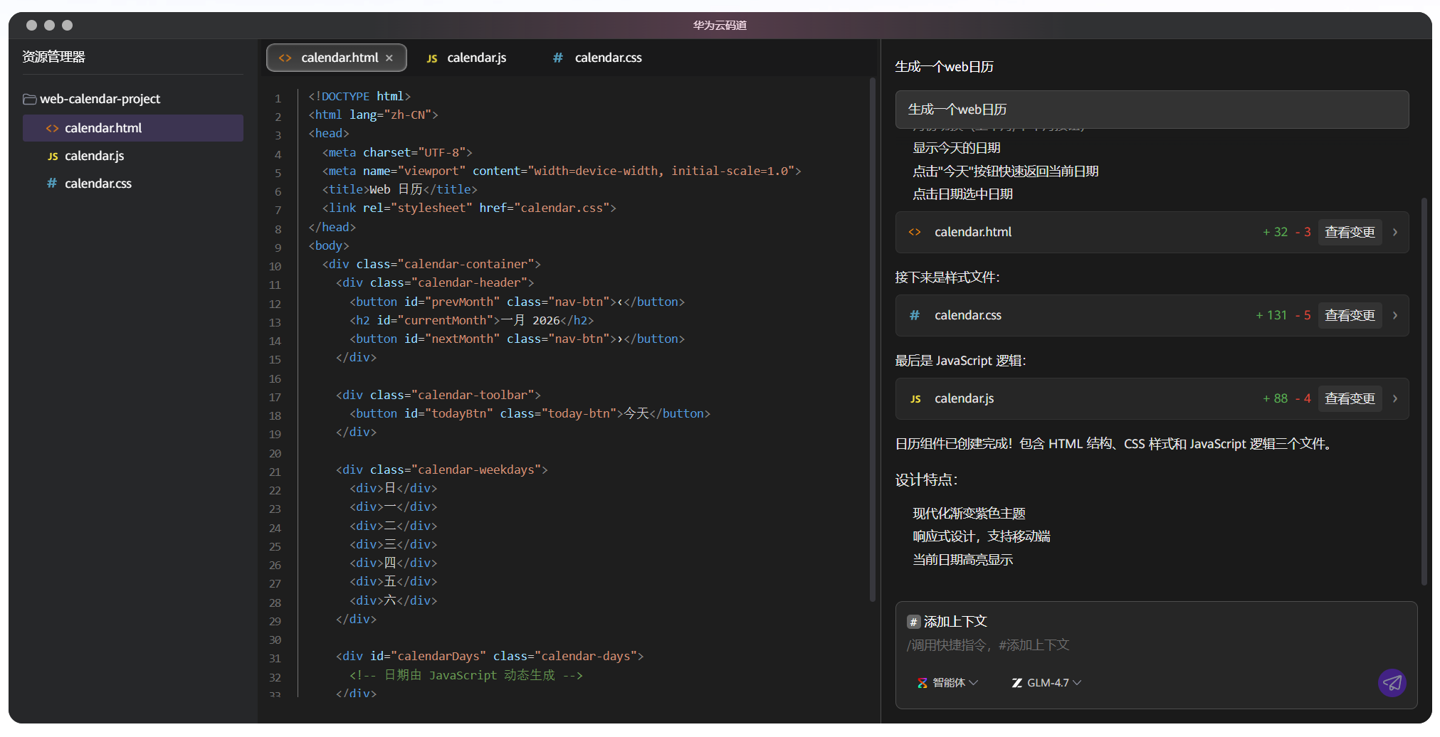Click 查看变更 on the calendar.css card
The image size is (1440, 737).
[x=1349, y=314]
